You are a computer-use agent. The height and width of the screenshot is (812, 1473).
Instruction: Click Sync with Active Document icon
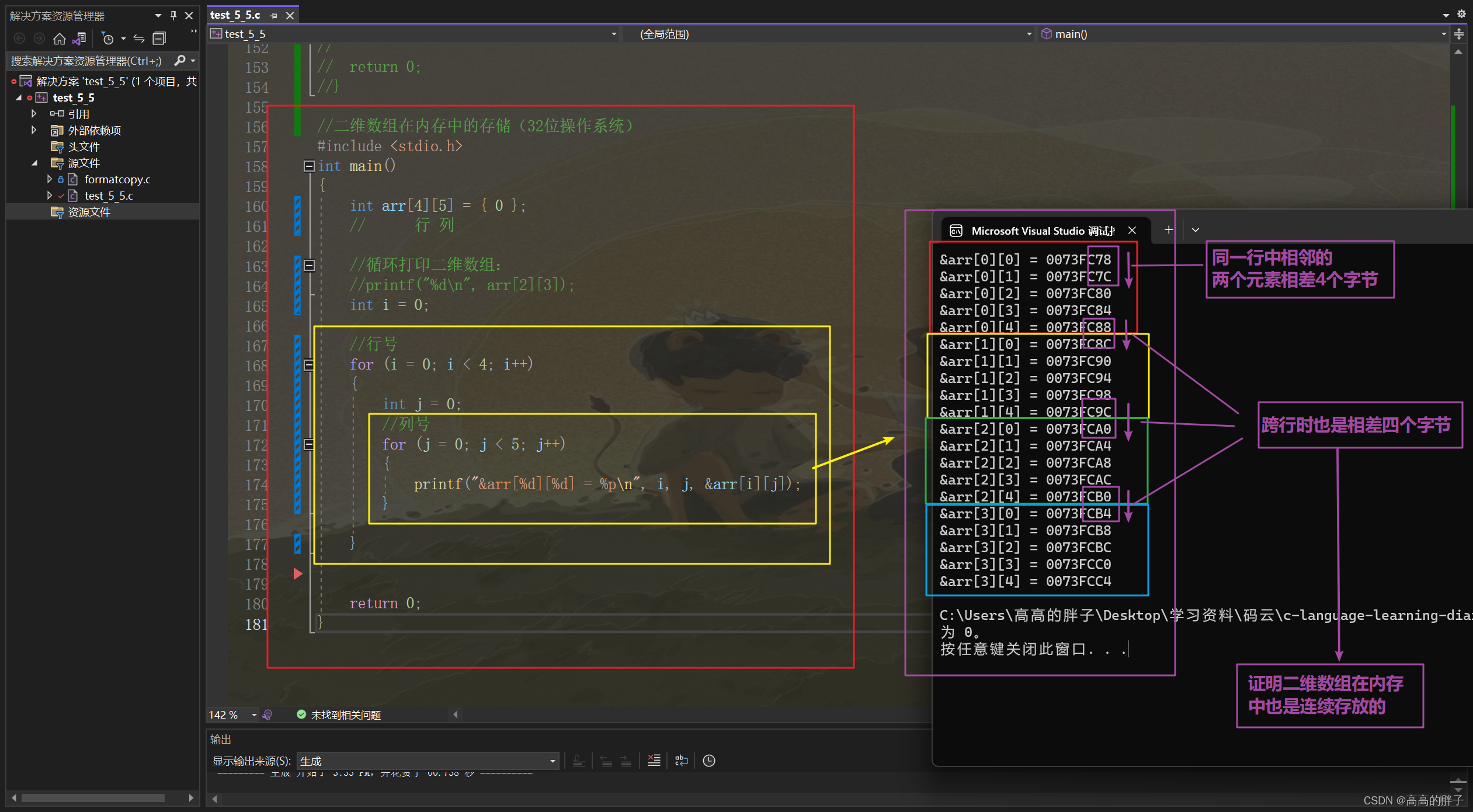139,39
